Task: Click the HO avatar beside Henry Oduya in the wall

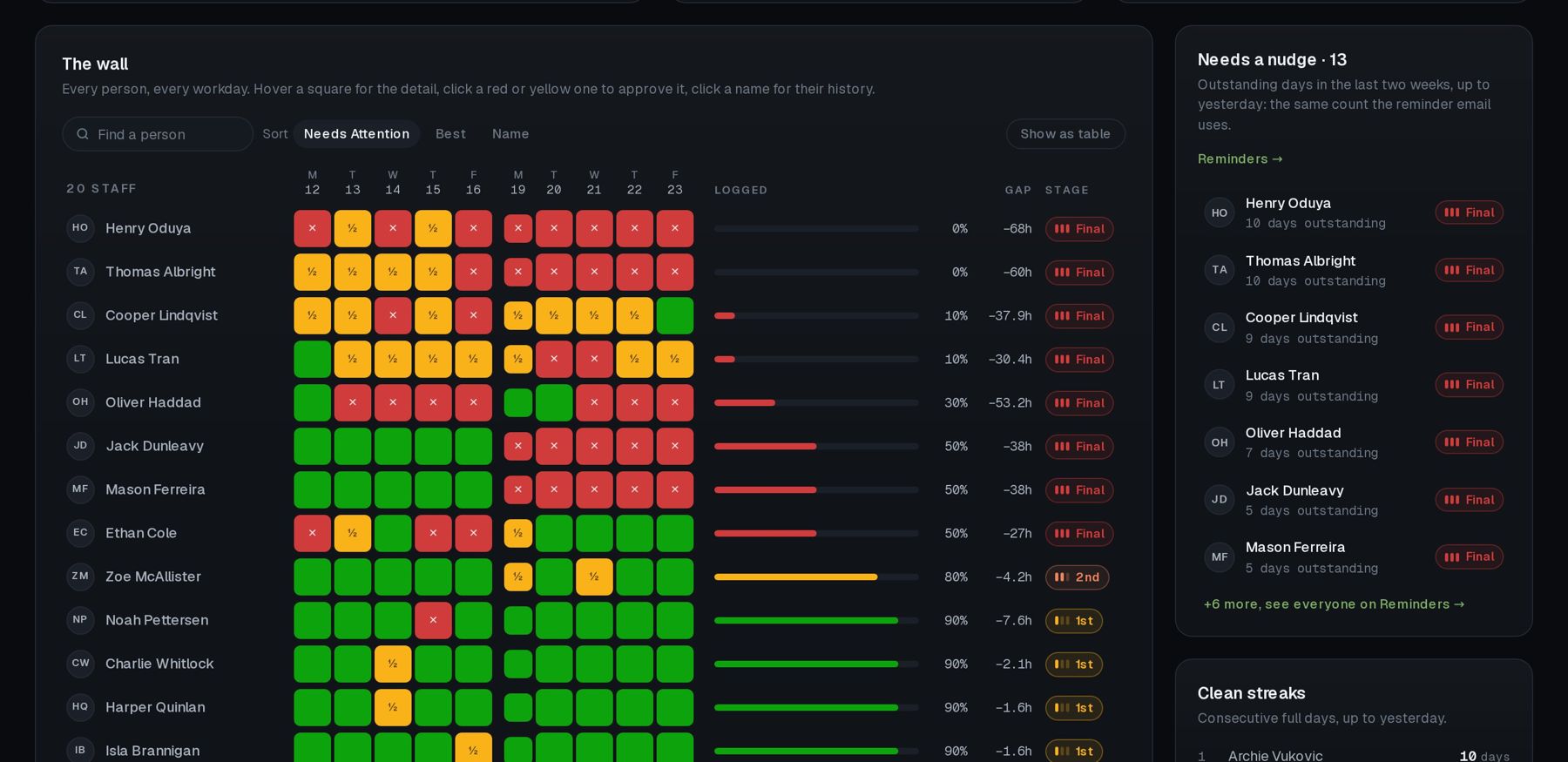Action: (80, 228)
